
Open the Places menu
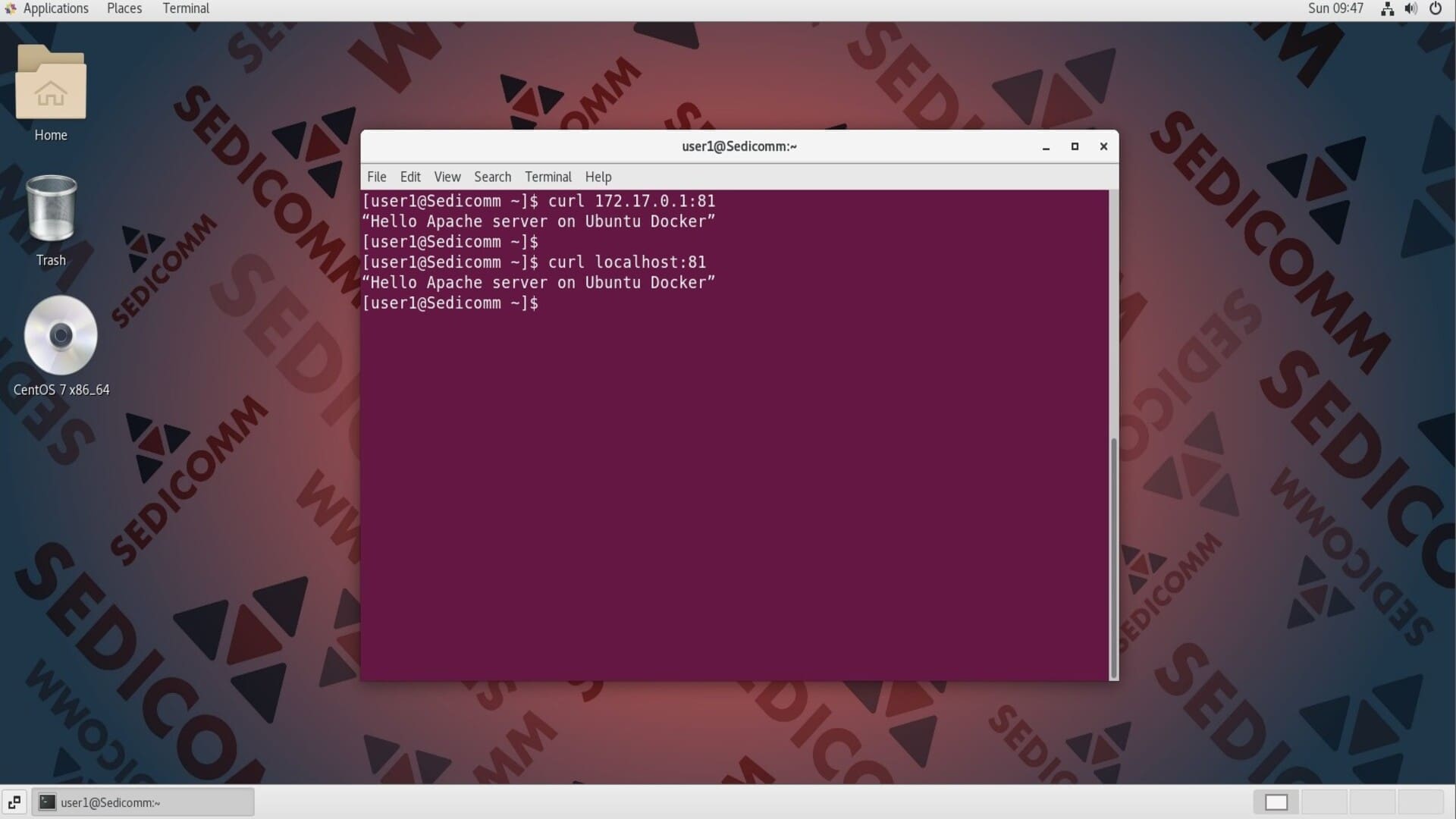[124, 9]
